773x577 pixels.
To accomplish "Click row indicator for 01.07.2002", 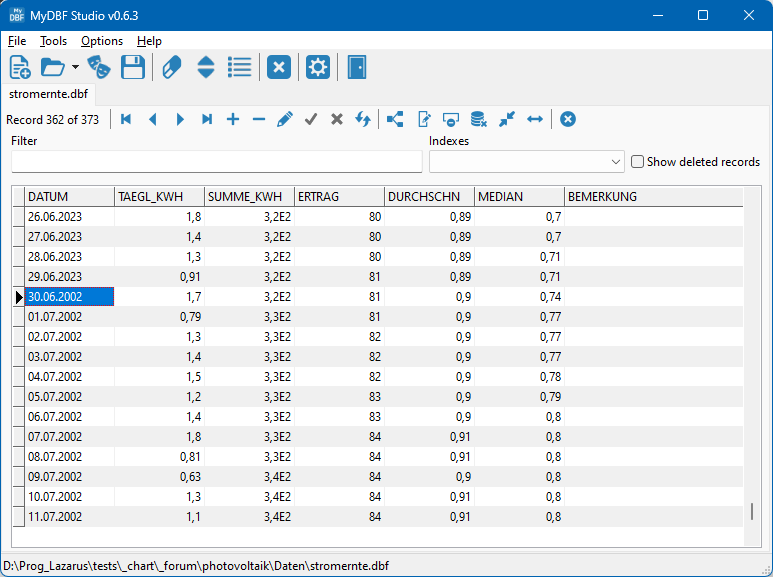I will [x=18, y=317].
